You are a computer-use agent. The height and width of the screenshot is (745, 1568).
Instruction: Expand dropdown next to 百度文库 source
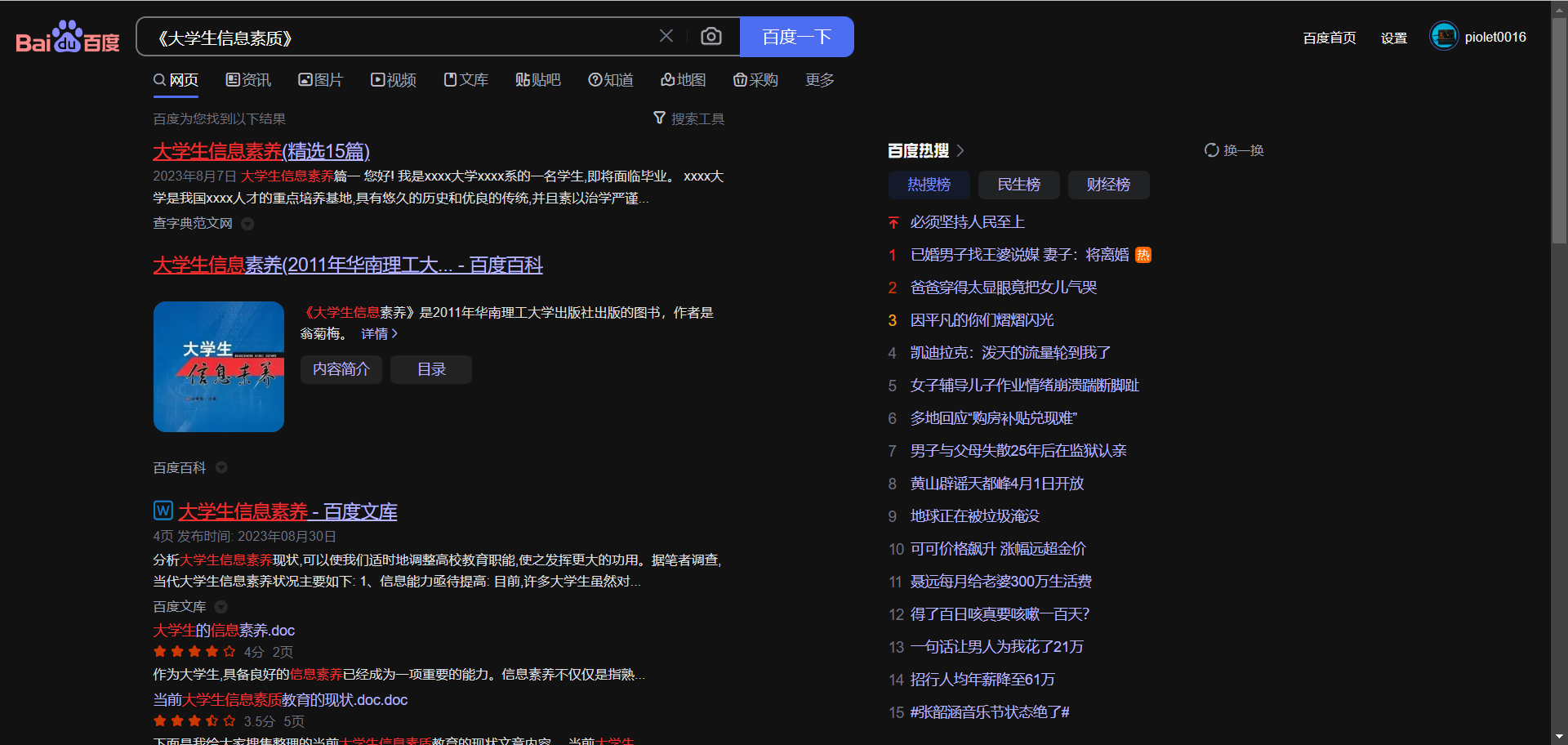tap(220, 607)
